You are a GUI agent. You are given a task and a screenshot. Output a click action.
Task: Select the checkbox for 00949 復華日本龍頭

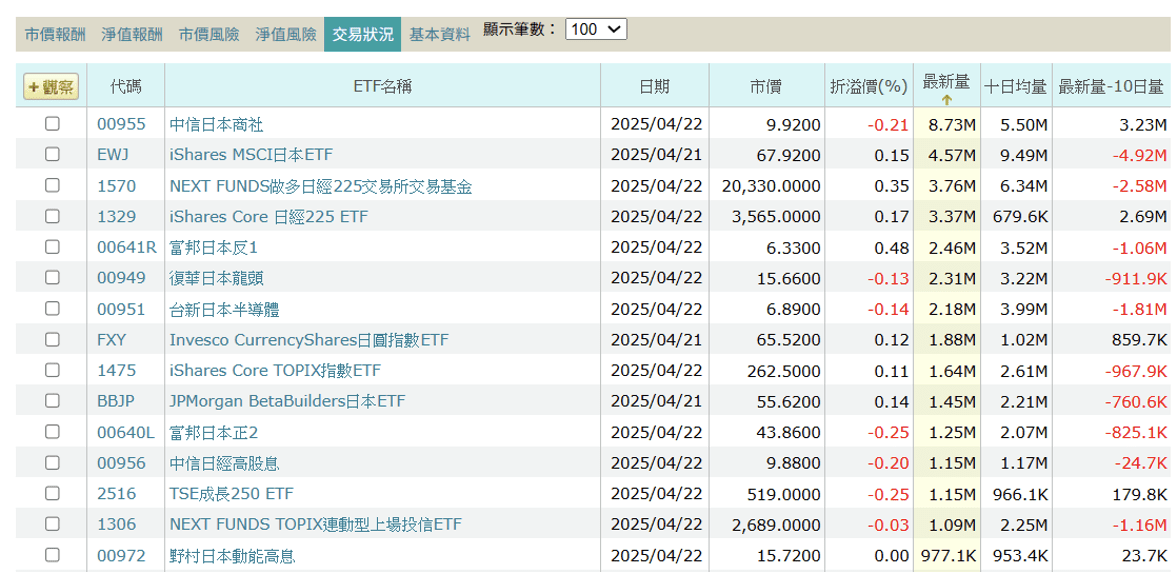coord(52,277)
